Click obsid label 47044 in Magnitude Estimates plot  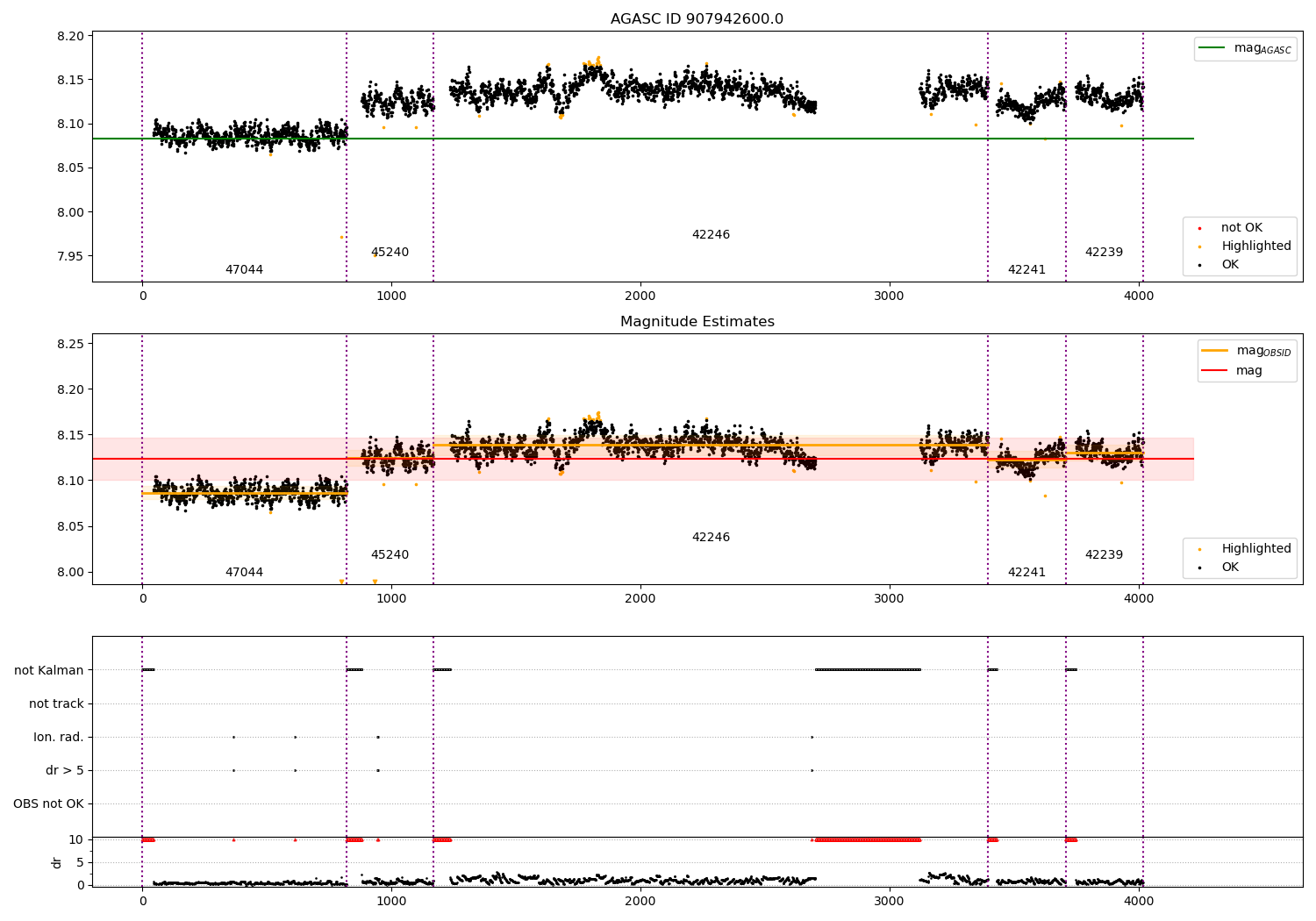click(244, 573)
